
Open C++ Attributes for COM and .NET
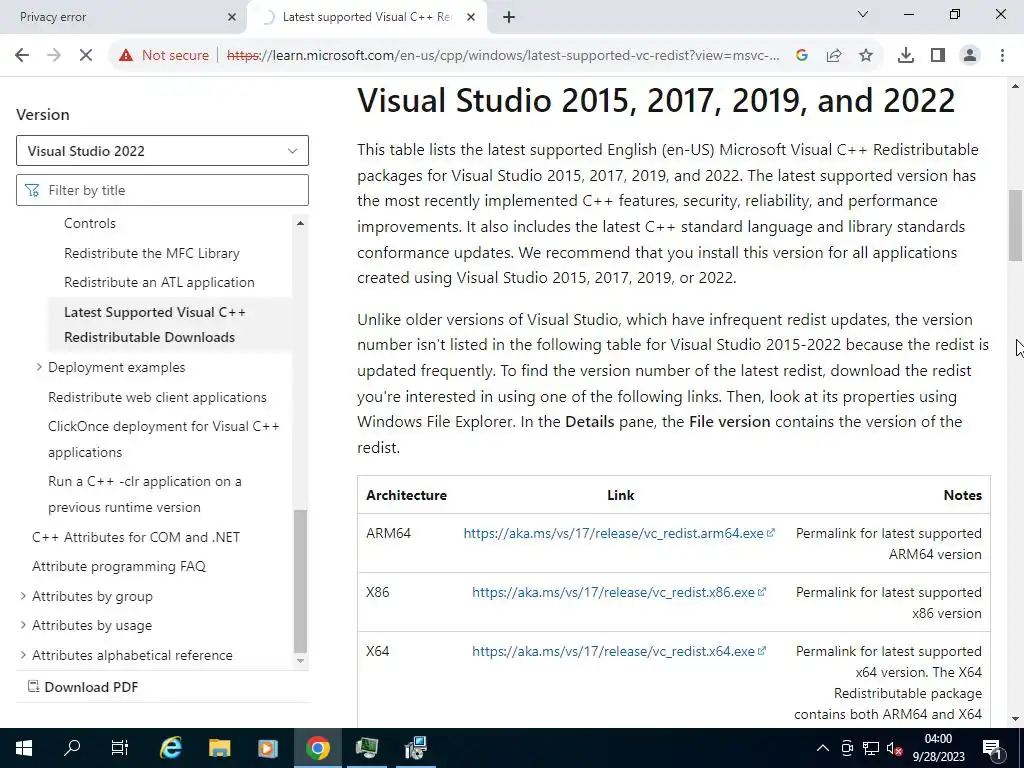[x=136, y=537]
